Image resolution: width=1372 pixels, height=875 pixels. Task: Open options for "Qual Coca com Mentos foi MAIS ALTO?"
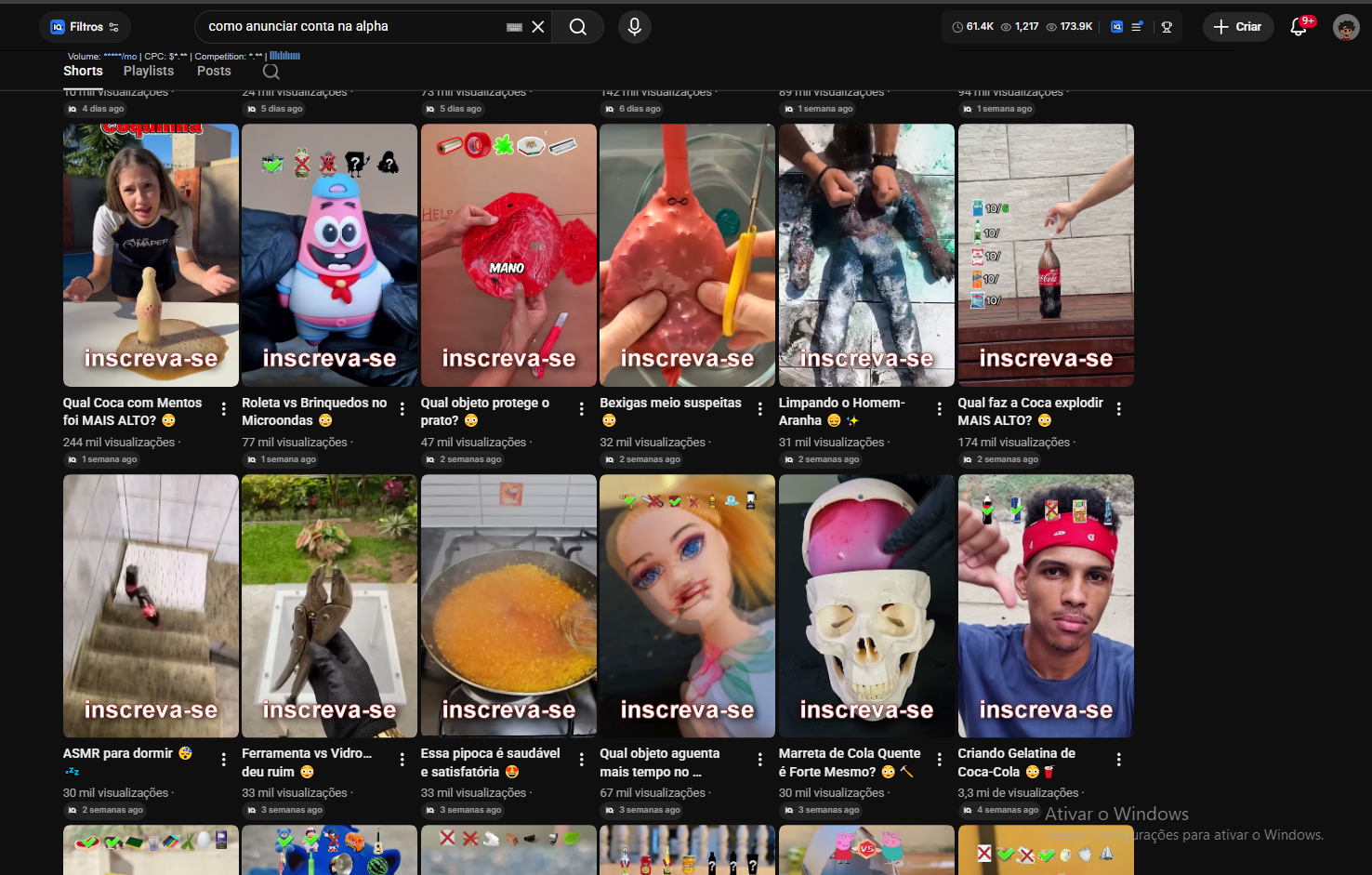[224, 409]
